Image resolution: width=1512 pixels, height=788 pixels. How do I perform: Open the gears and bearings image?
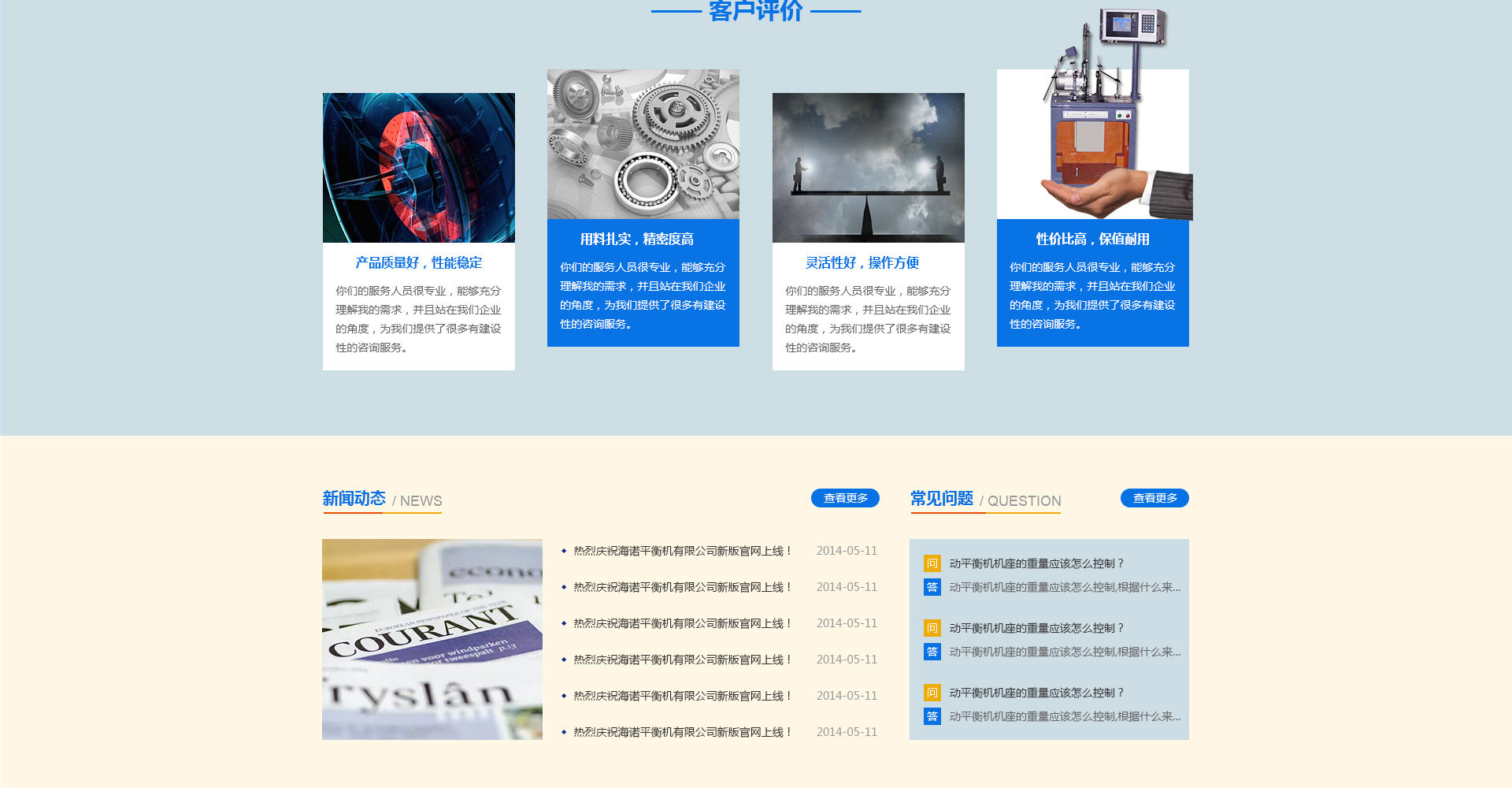coord(643,144)
